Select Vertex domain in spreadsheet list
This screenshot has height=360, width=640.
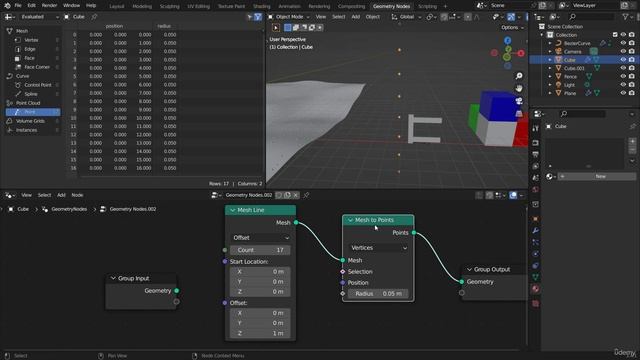[x=31, y=40]
